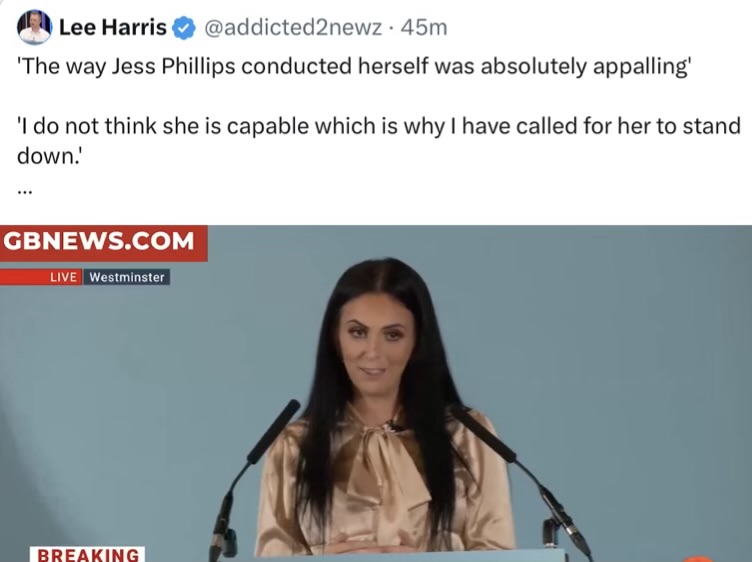Viewport: 752px width, 562px height.
Task: Select the Westminster location label
Action: pyautogui.click(x=127, y=277)
